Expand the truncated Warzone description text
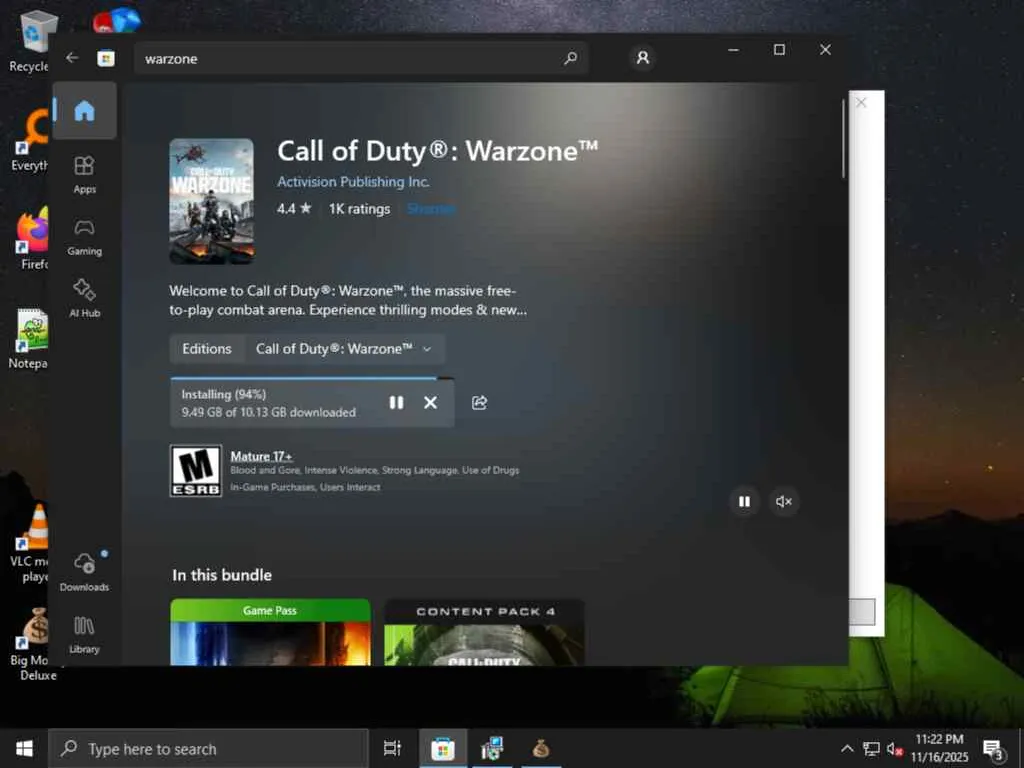This screenshot has height=768, width=1024. [x=348, y=300]
